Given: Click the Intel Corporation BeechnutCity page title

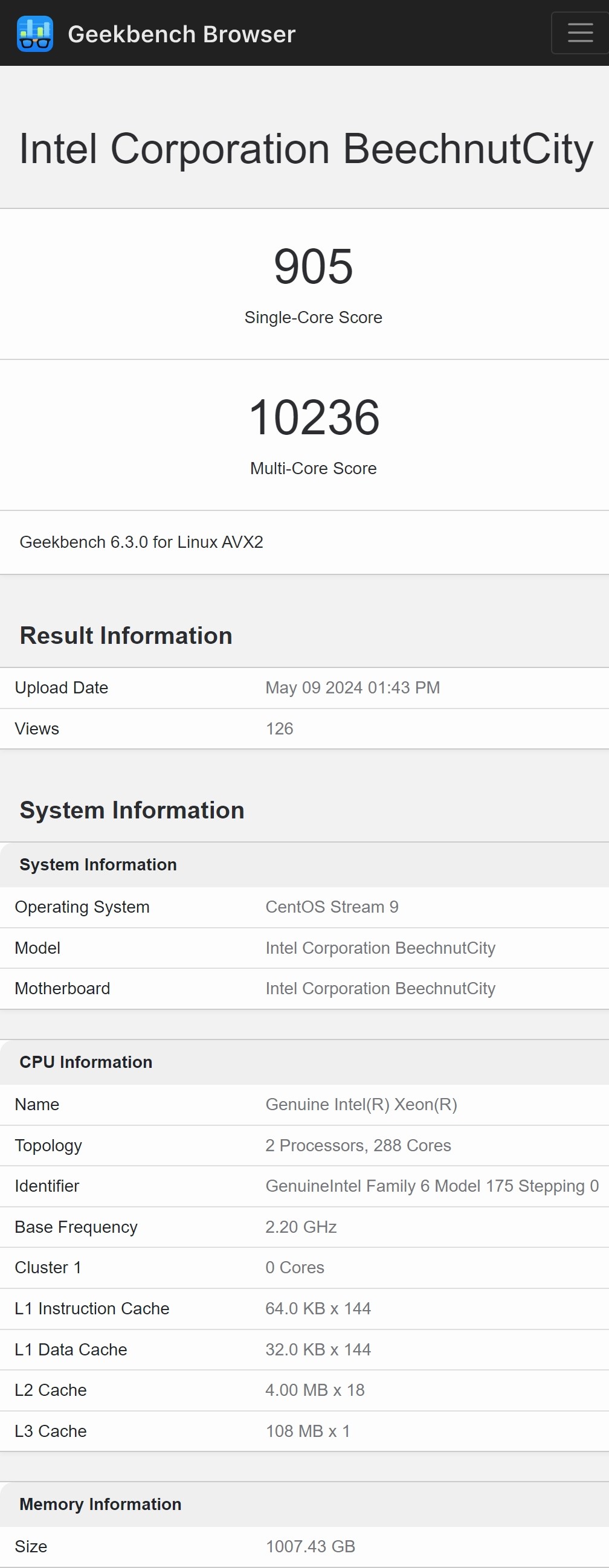Looking at the screenshot, I should 306,149.
